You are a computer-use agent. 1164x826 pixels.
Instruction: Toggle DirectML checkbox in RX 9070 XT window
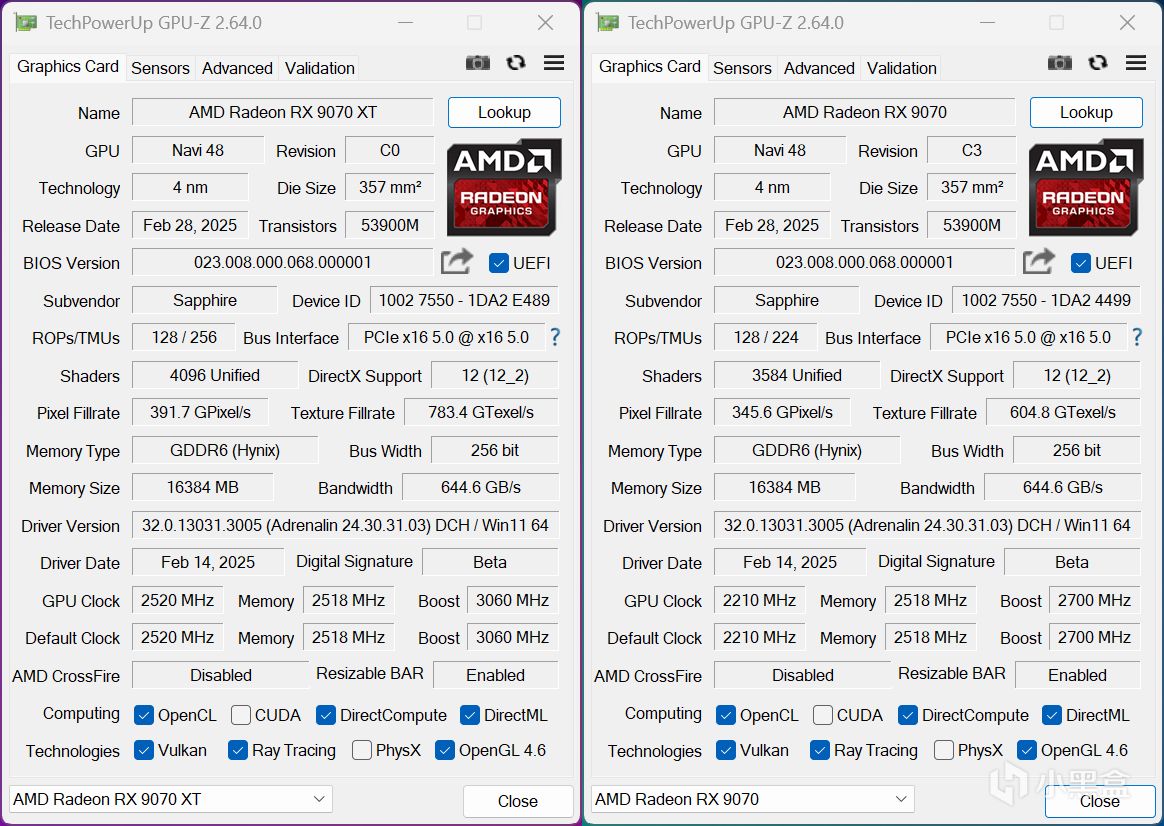point(470,715)
